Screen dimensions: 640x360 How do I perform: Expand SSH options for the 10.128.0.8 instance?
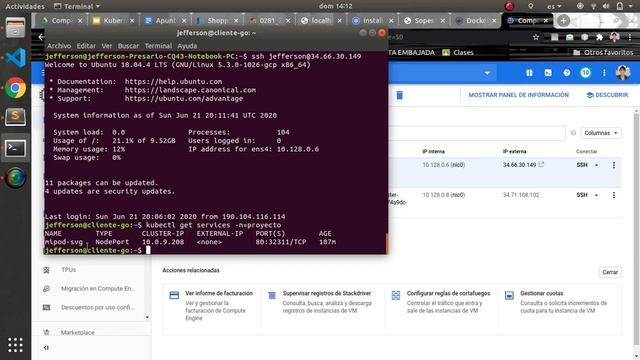596,195
